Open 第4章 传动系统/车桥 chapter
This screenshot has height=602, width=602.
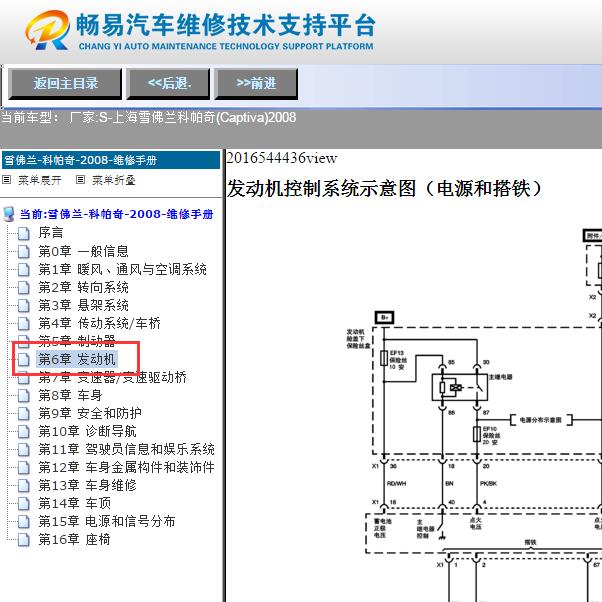99,323
